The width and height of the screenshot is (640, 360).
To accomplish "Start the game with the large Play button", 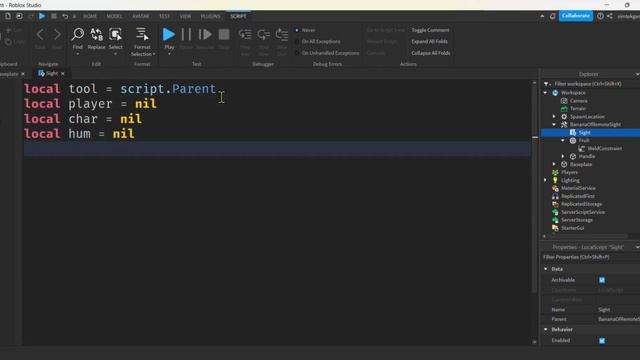I will coord(169,34).
